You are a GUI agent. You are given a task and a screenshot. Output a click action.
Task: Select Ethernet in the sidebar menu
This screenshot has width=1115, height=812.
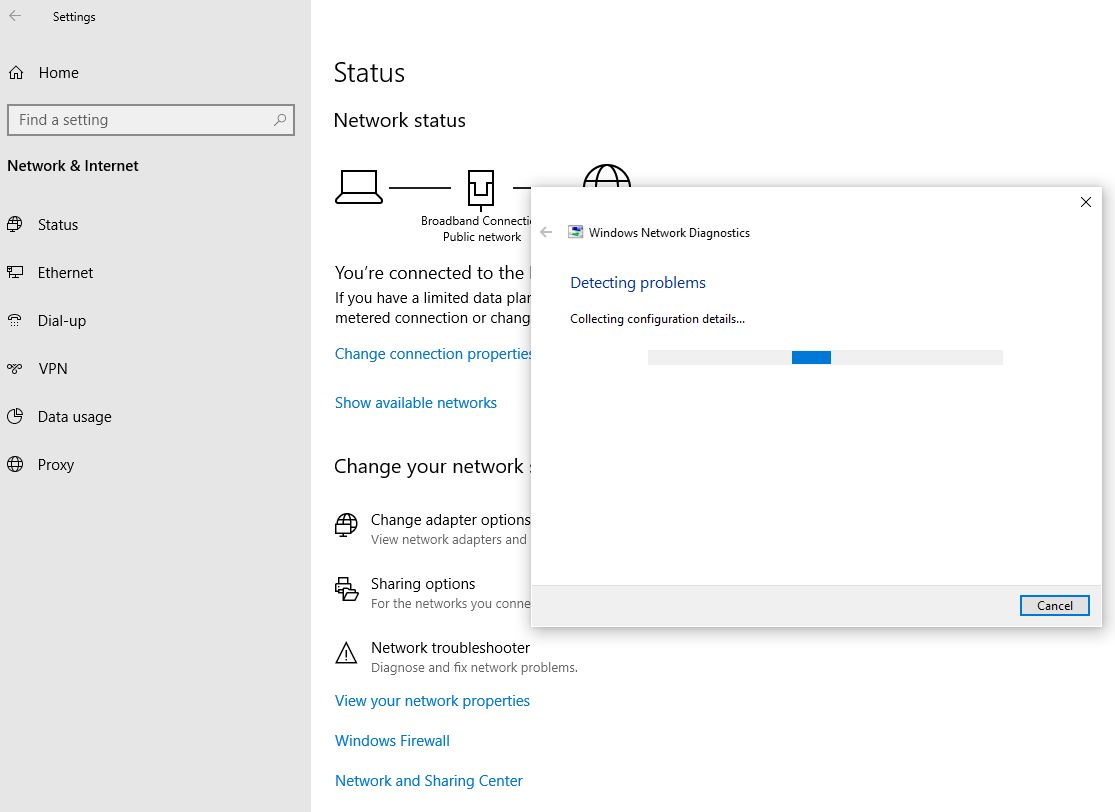point(64,272)
